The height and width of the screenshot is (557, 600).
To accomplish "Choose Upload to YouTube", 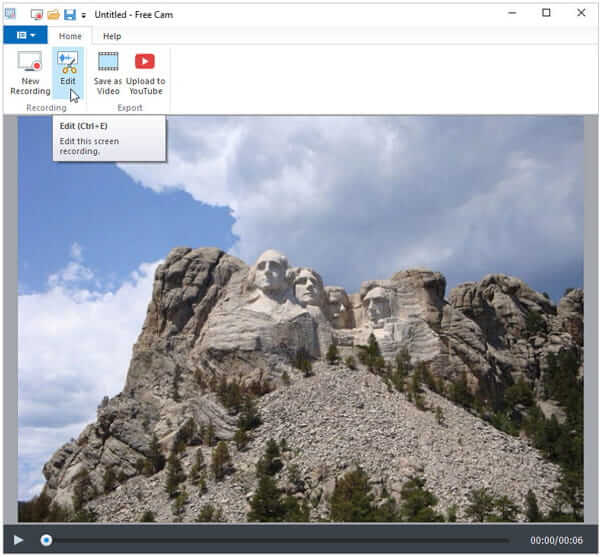I will click(145, 73).
